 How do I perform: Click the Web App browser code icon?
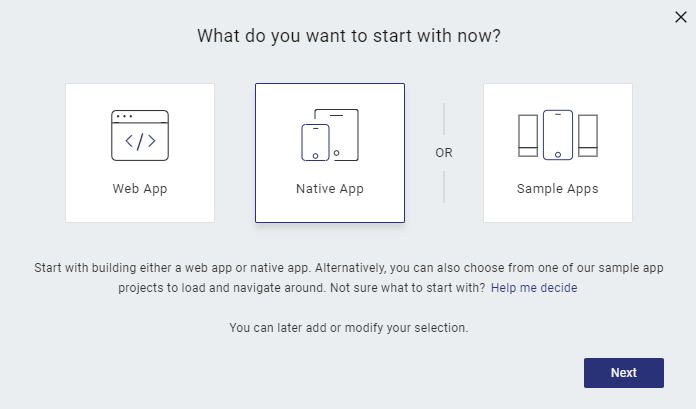pyautogui.click(x=140, y=135)
